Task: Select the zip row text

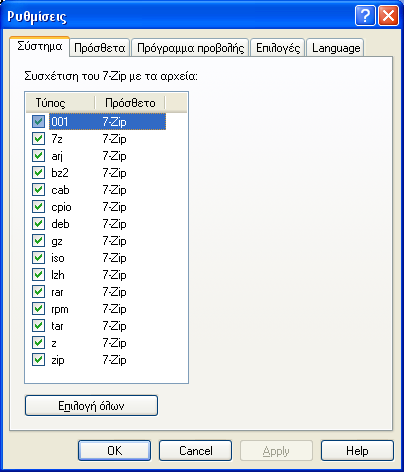Action: tap(58, 360)
